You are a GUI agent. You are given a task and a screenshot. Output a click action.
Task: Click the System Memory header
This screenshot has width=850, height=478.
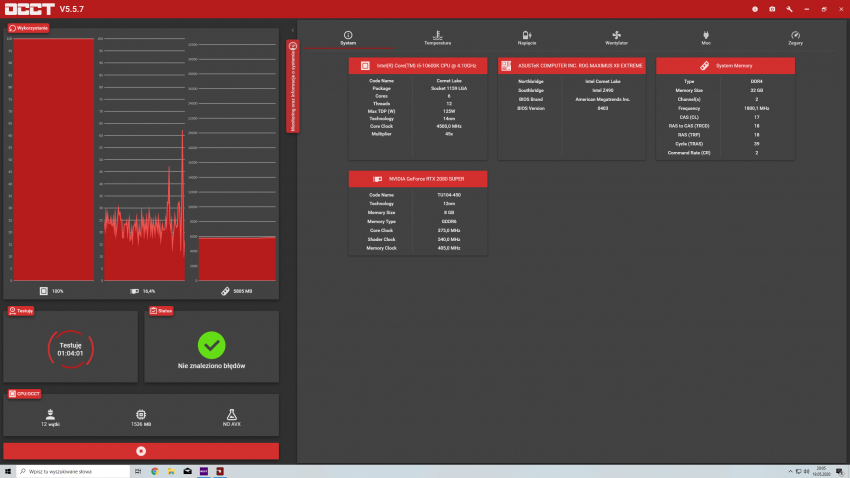[x=725, y=66]
